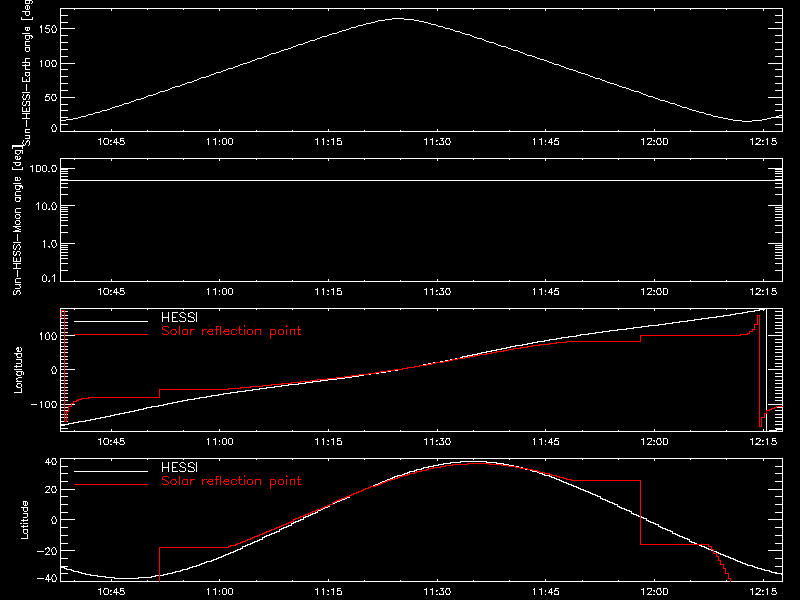Click the 1.0 tick on Moon angle axis
Viewport: 800px width, 600px height.
point(49,244)
